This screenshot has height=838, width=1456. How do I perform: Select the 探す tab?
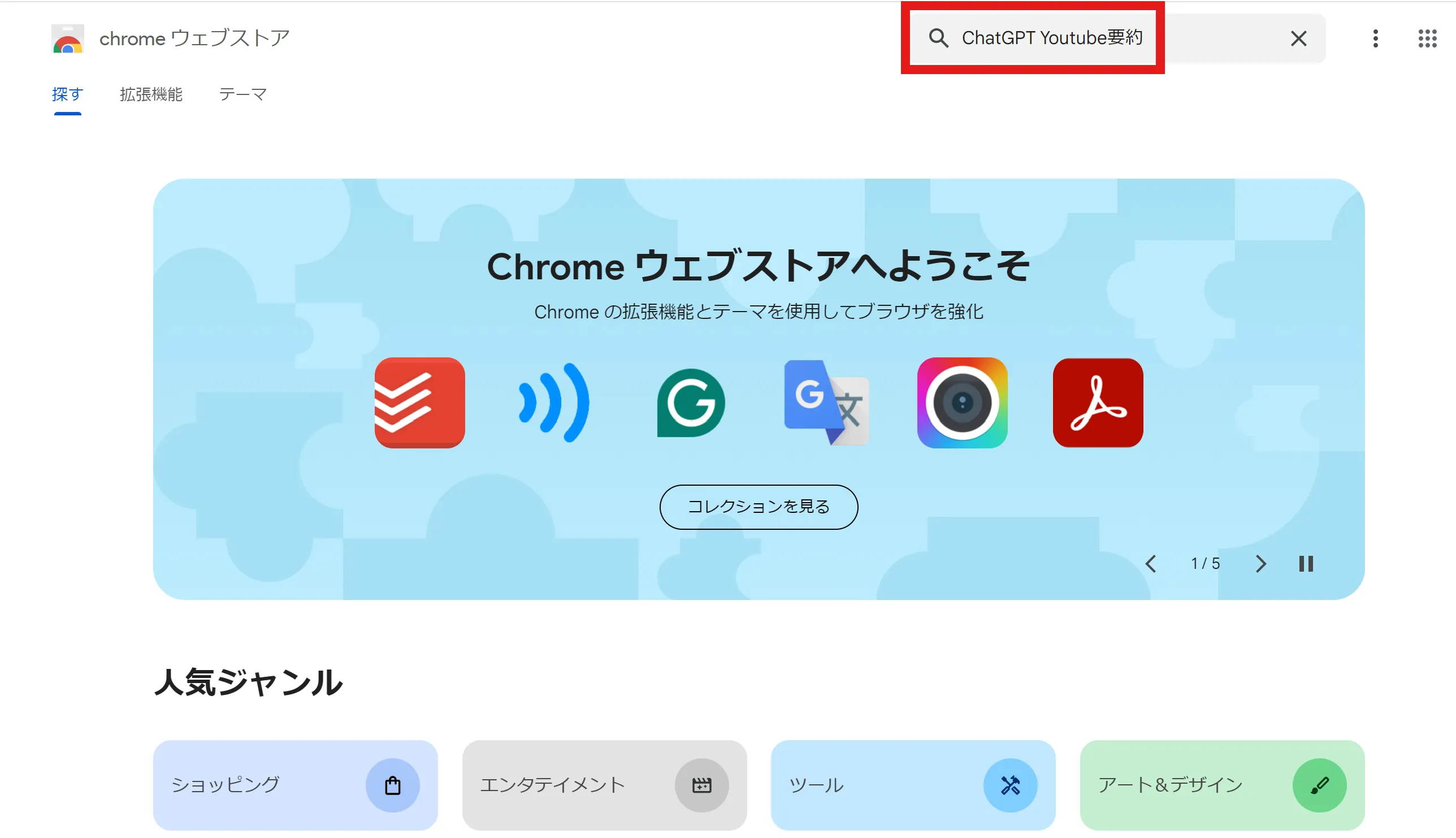68,94
